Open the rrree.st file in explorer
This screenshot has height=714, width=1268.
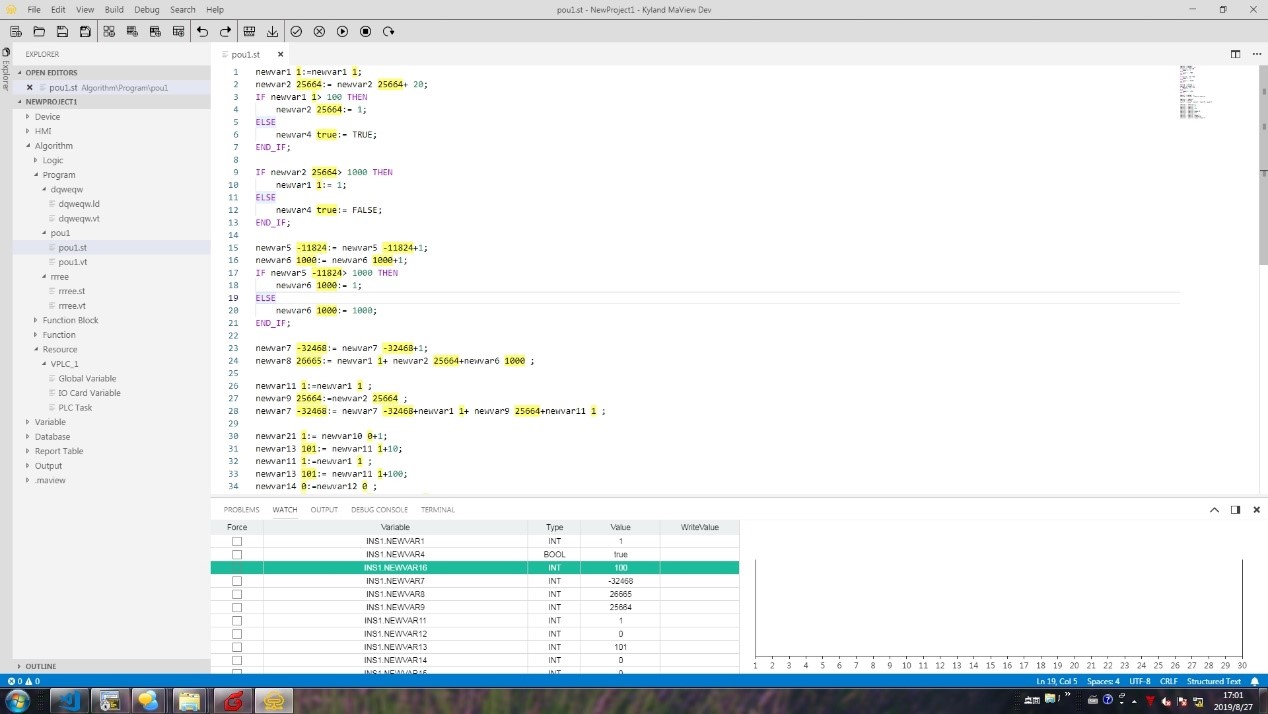[x=71, y=291]
